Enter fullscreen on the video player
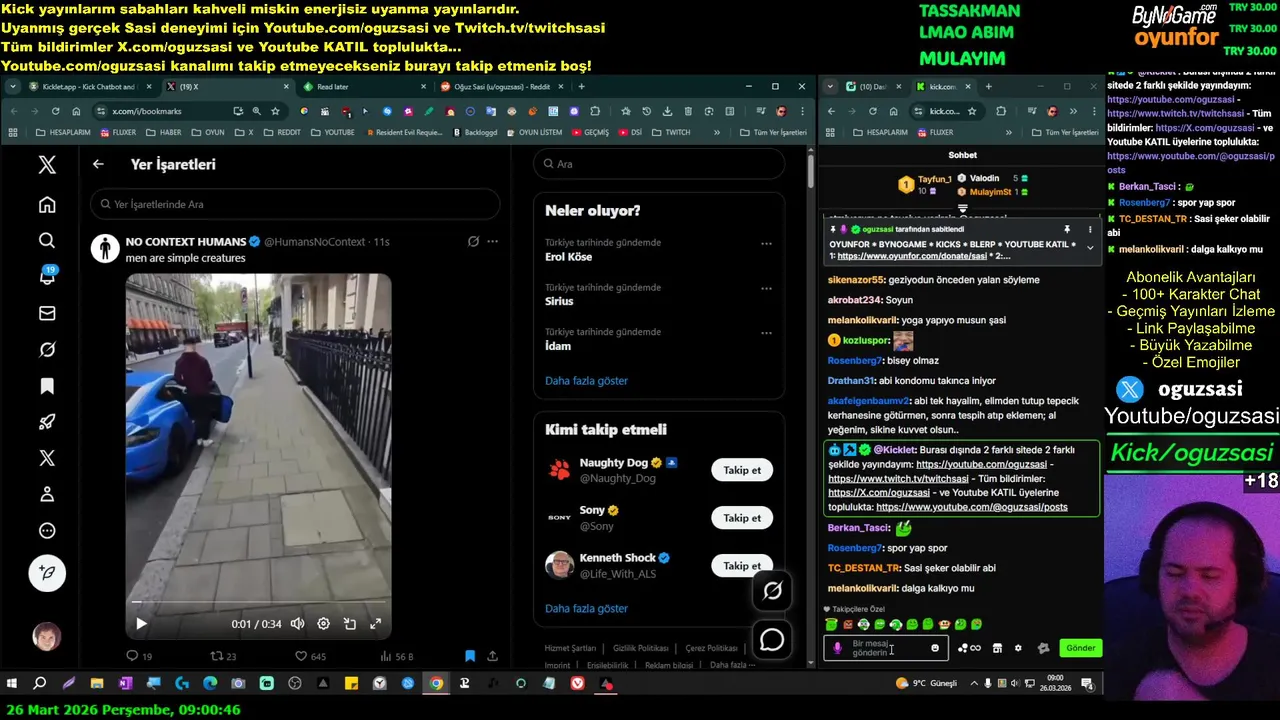 click(376, 623)
